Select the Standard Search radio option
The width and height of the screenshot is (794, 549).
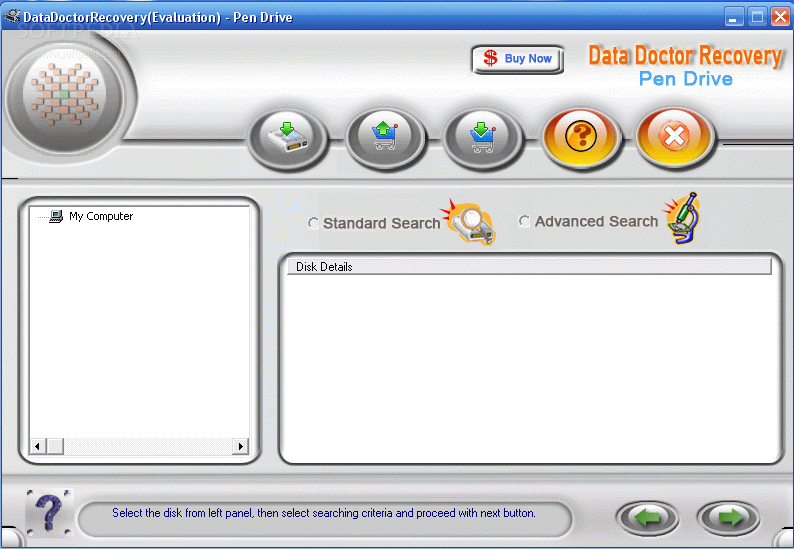(x=313, y=223)
